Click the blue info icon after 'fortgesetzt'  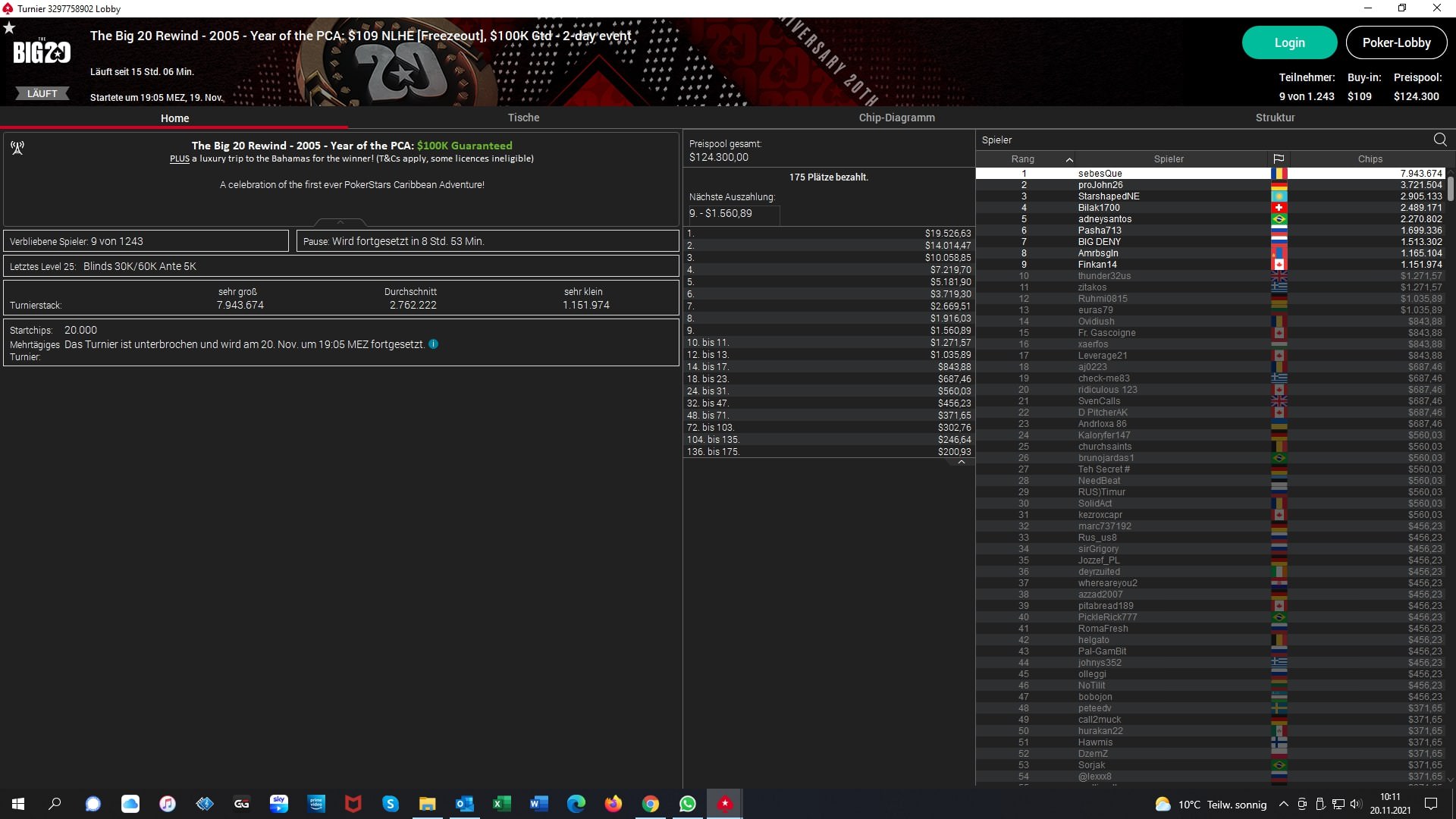433,344
